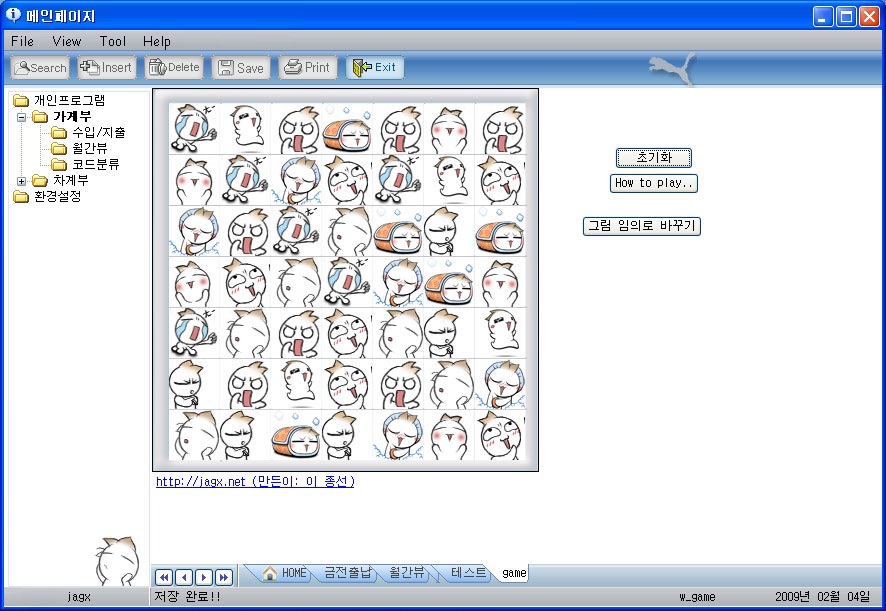Screen dimensions: 886x611
Task: Expand the 차계부 tree node
Action: [21, 181]
